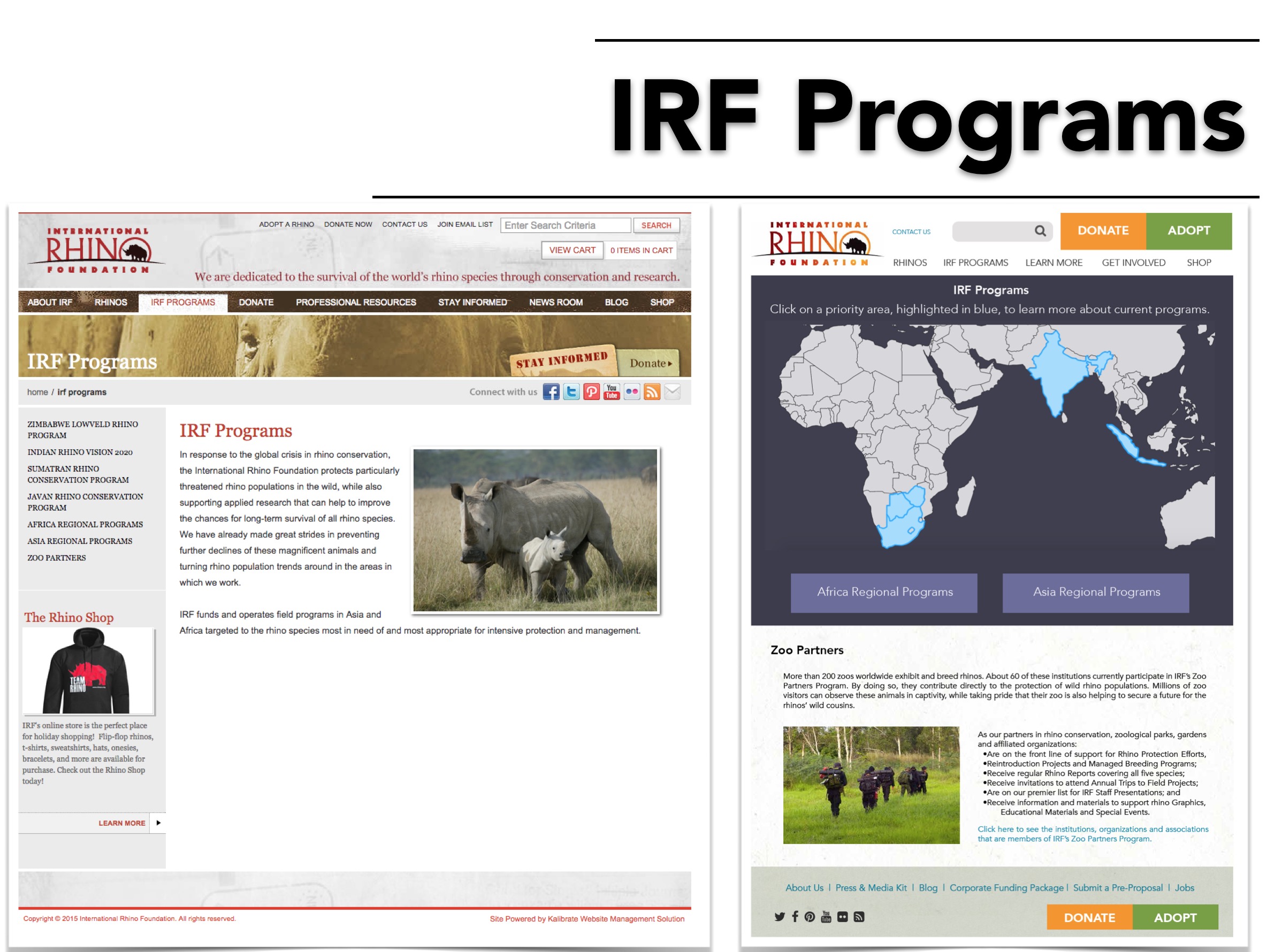Open RHINOS menu on new site

[x=910, y=263]
